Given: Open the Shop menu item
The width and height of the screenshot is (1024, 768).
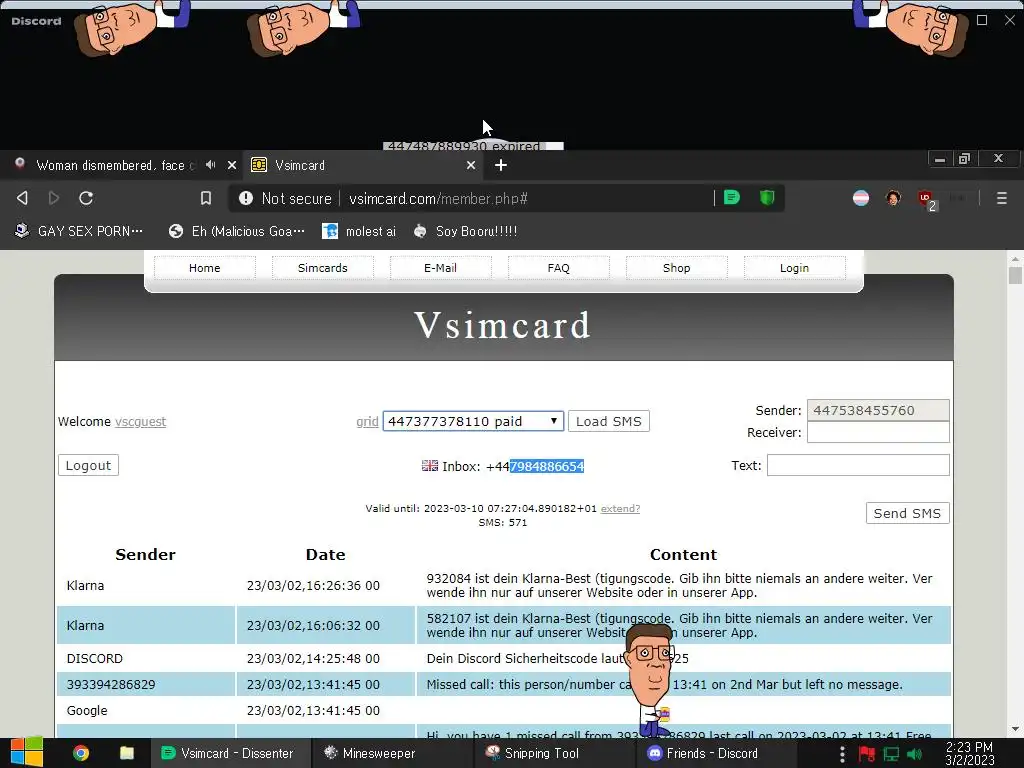Looking at the screenshot, I should (677, 268).
